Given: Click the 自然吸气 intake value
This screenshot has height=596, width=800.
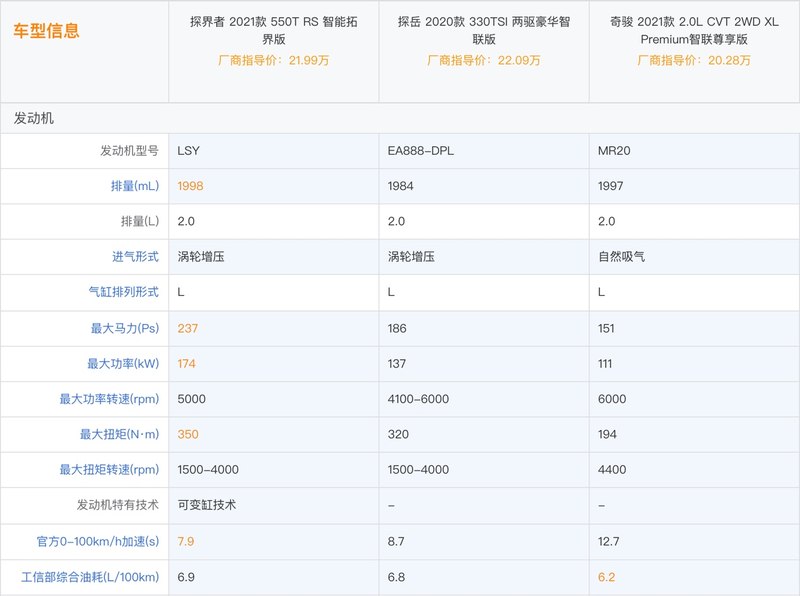Looking at the screenshot, I should click(621, 257).
